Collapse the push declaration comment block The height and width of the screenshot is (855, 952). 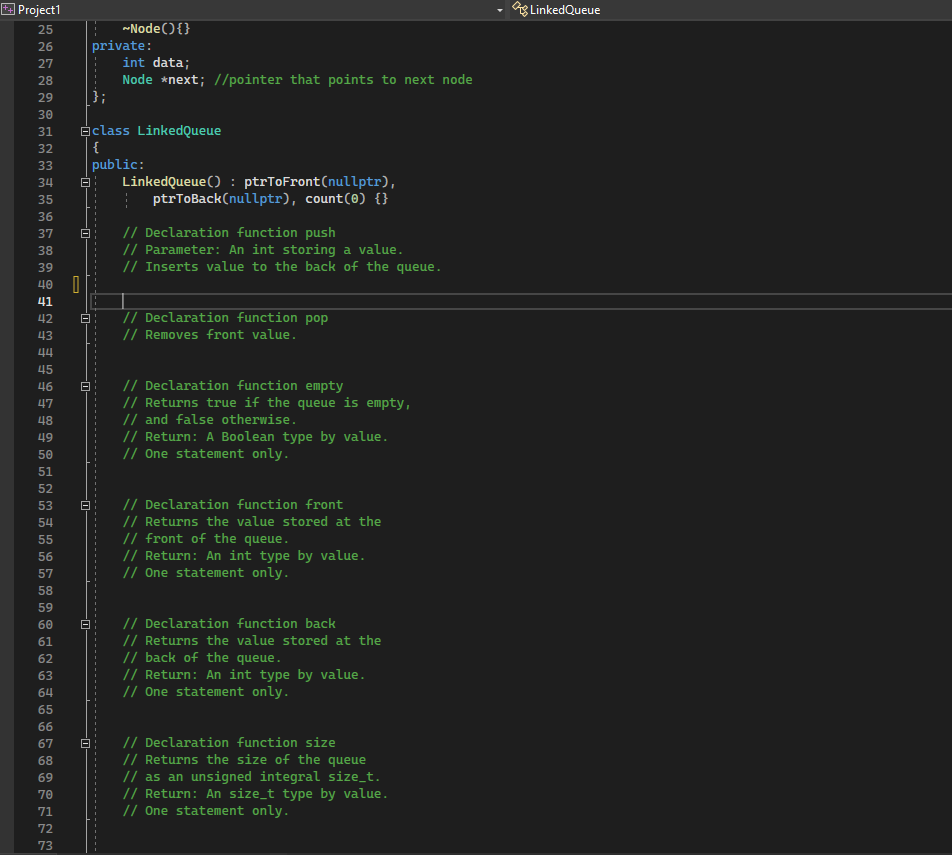click(x=85, y=233)
